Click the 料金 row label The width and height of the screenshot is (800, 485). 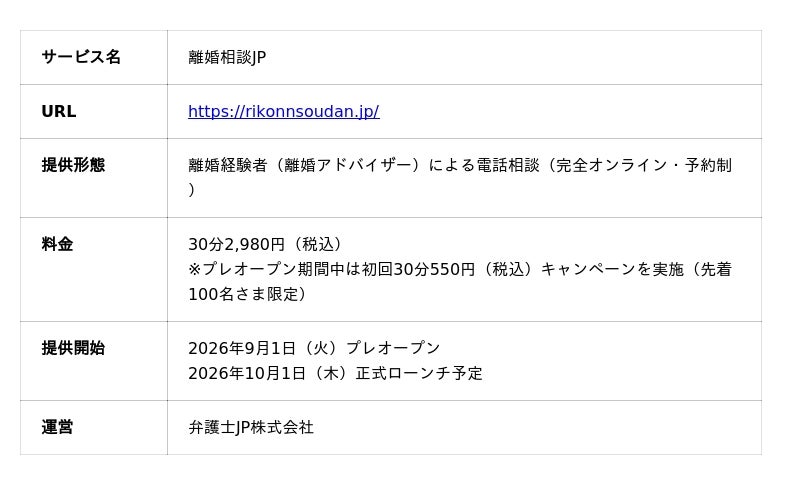[57, 244]
